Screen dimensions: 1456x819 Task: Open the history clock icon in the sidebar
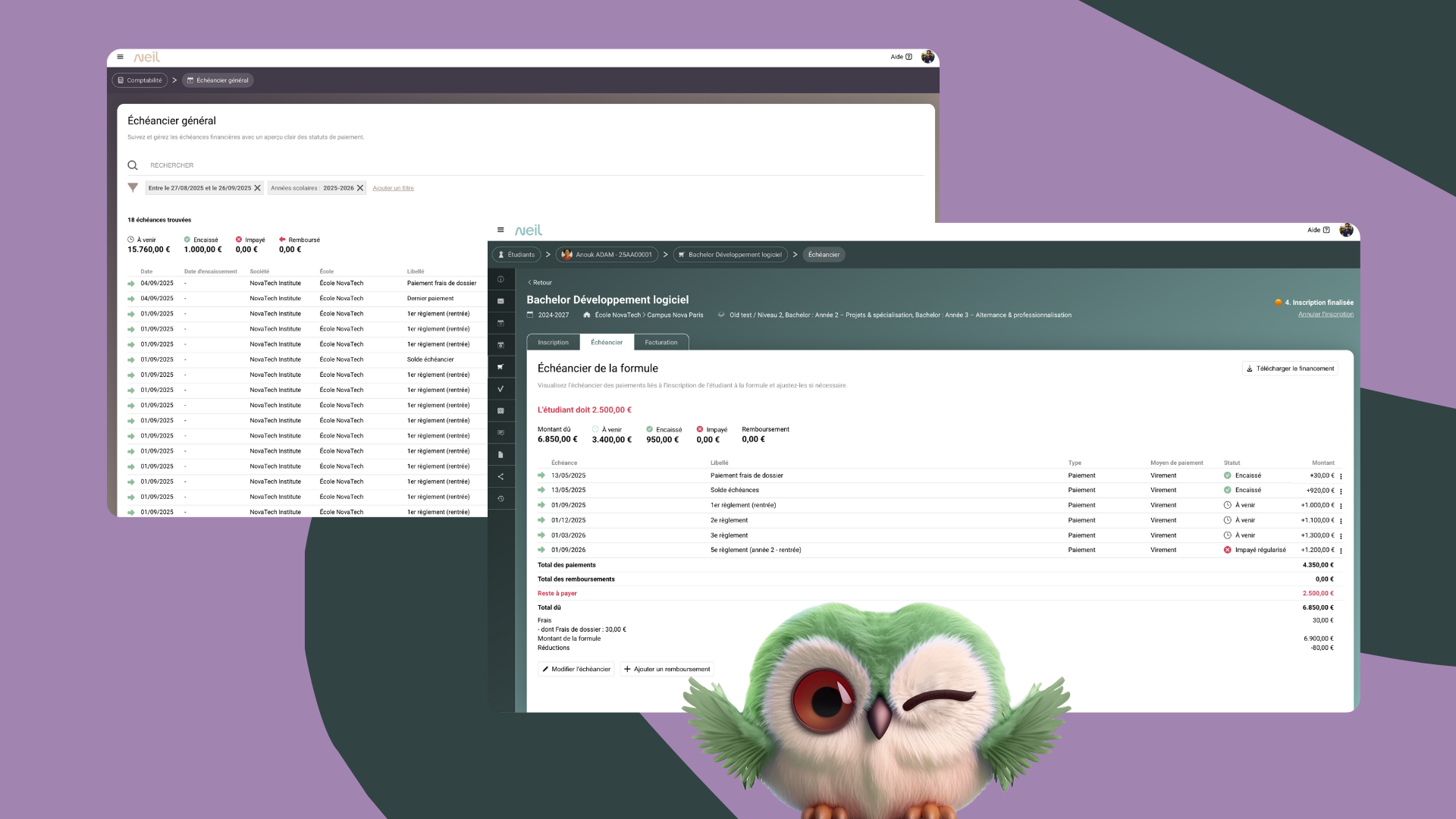click(500, 499)
